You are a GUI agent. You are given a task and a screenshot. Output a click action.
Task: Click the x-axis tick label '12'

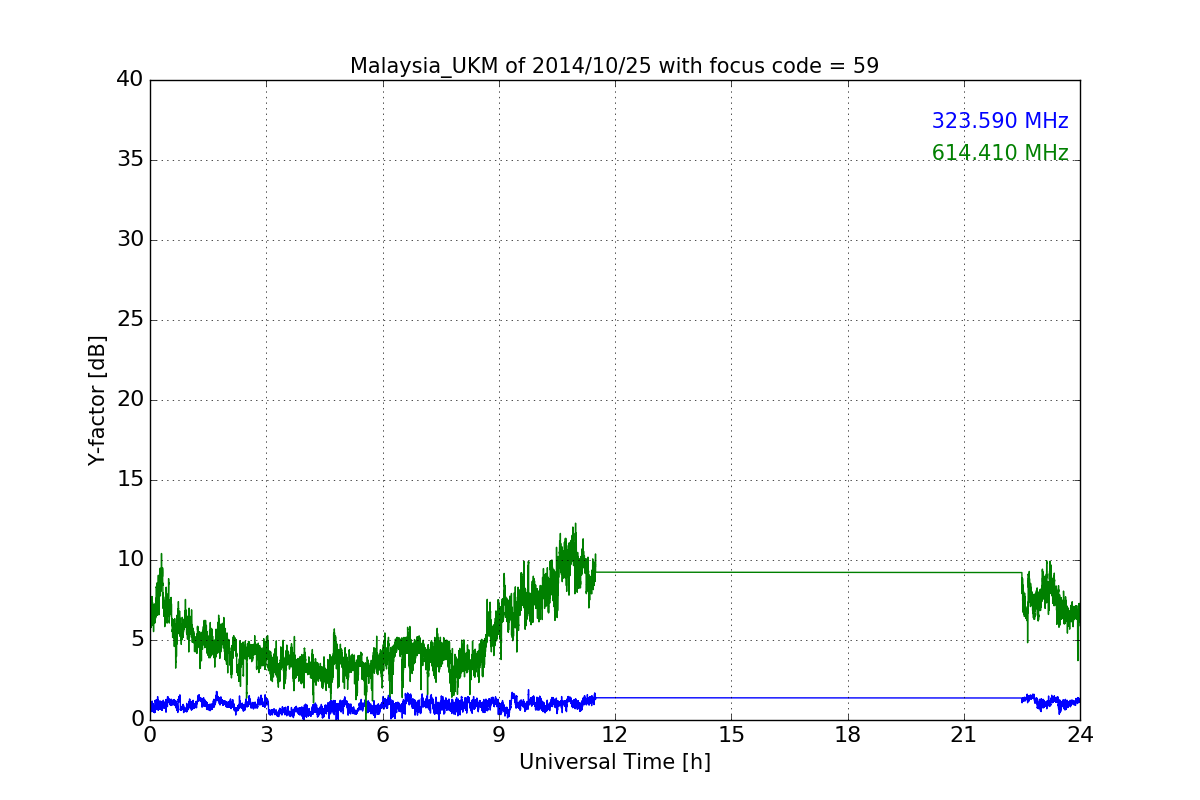pyautogui.click(x=615, y=735)
